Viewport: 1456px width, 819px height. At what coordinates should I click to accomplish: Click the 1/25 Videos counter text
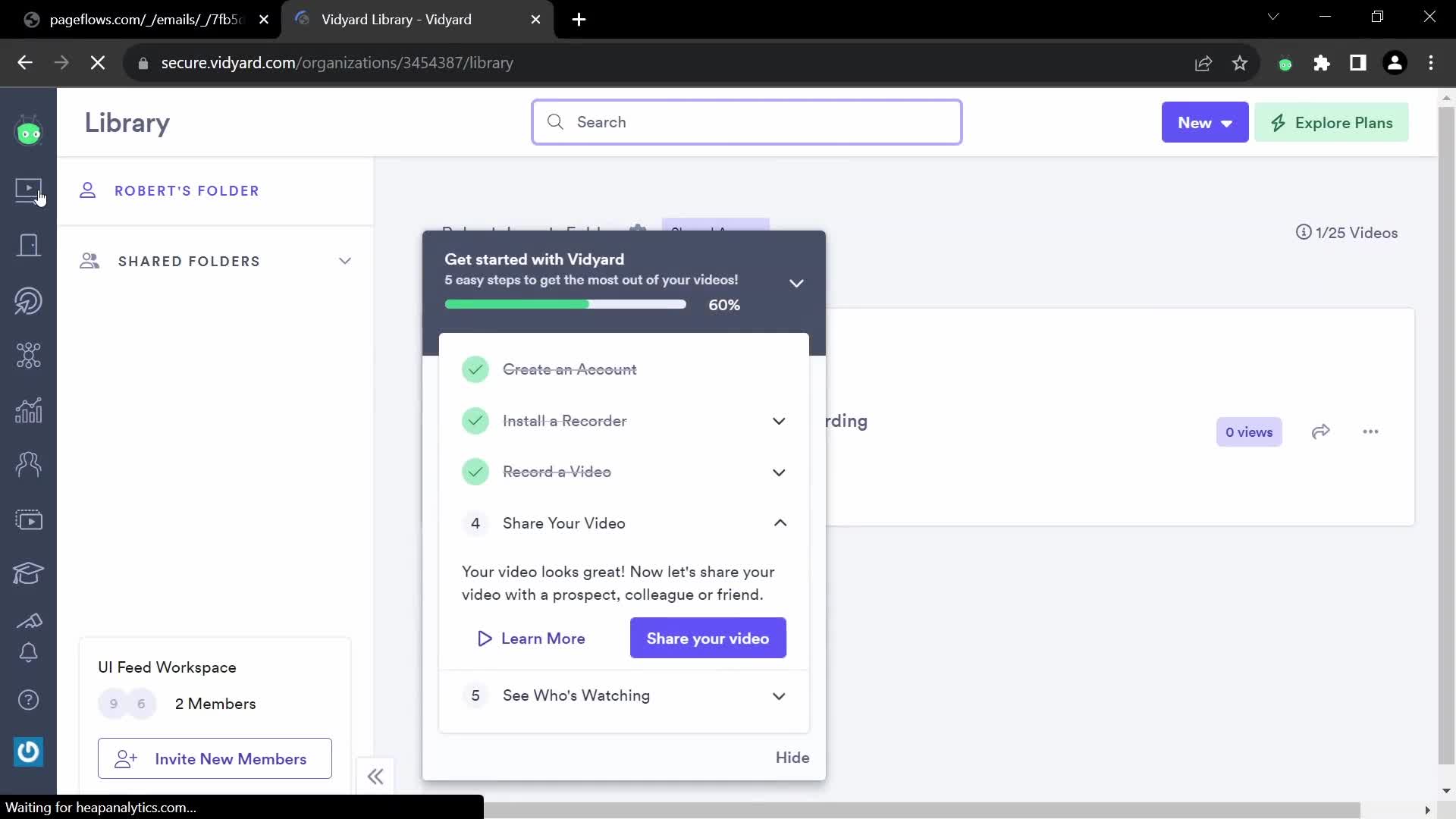tap(1357, 233)
